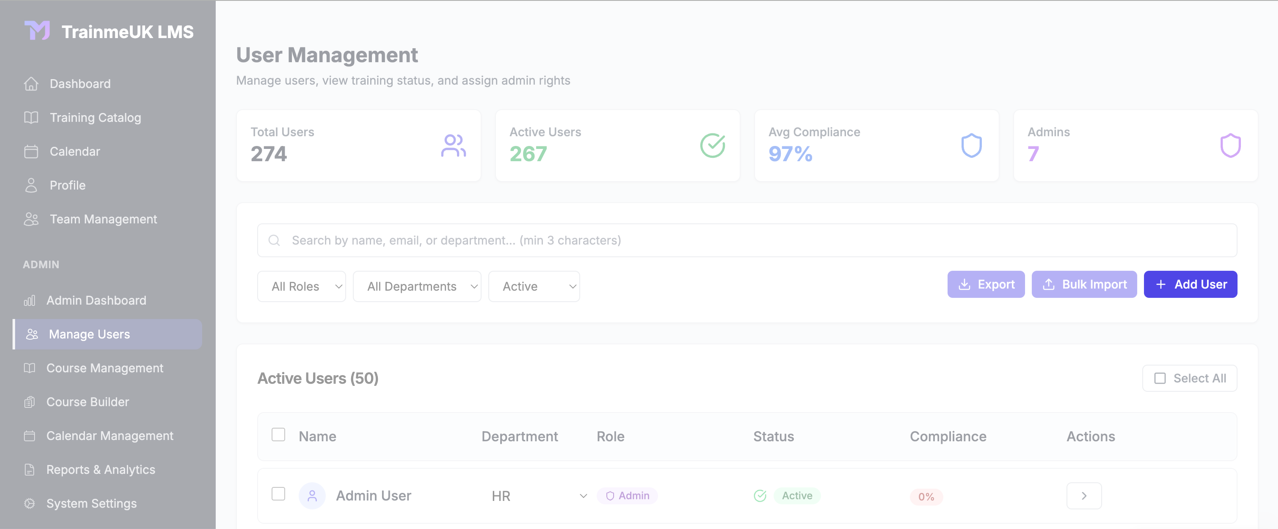Screen dimensions: 1278x529
Task: Open the All Roles filter dropdown
Action: pyautogui.click(x=301, y=287)
